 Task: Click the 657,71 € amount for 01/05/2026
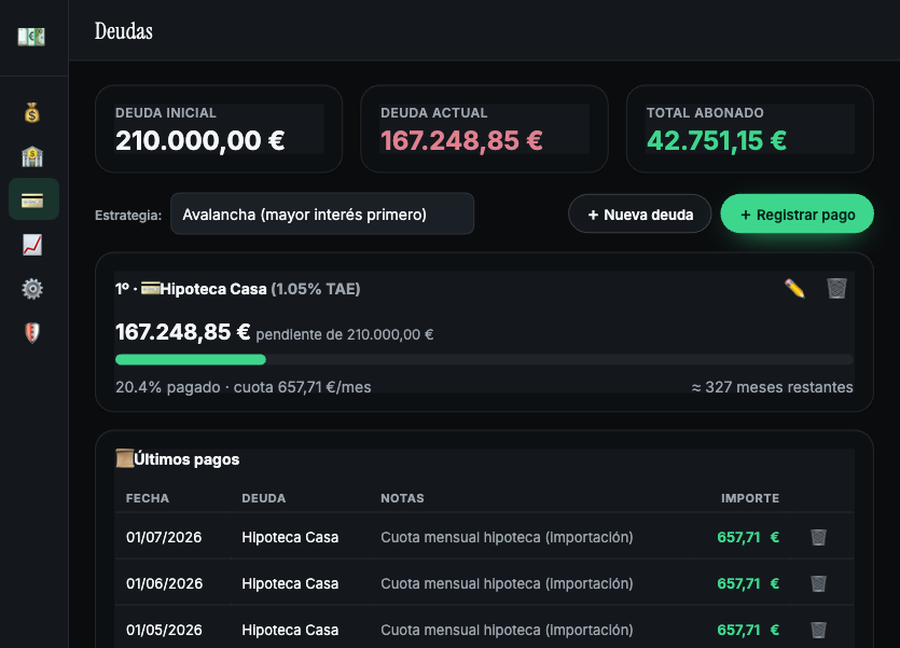point(748,630)
